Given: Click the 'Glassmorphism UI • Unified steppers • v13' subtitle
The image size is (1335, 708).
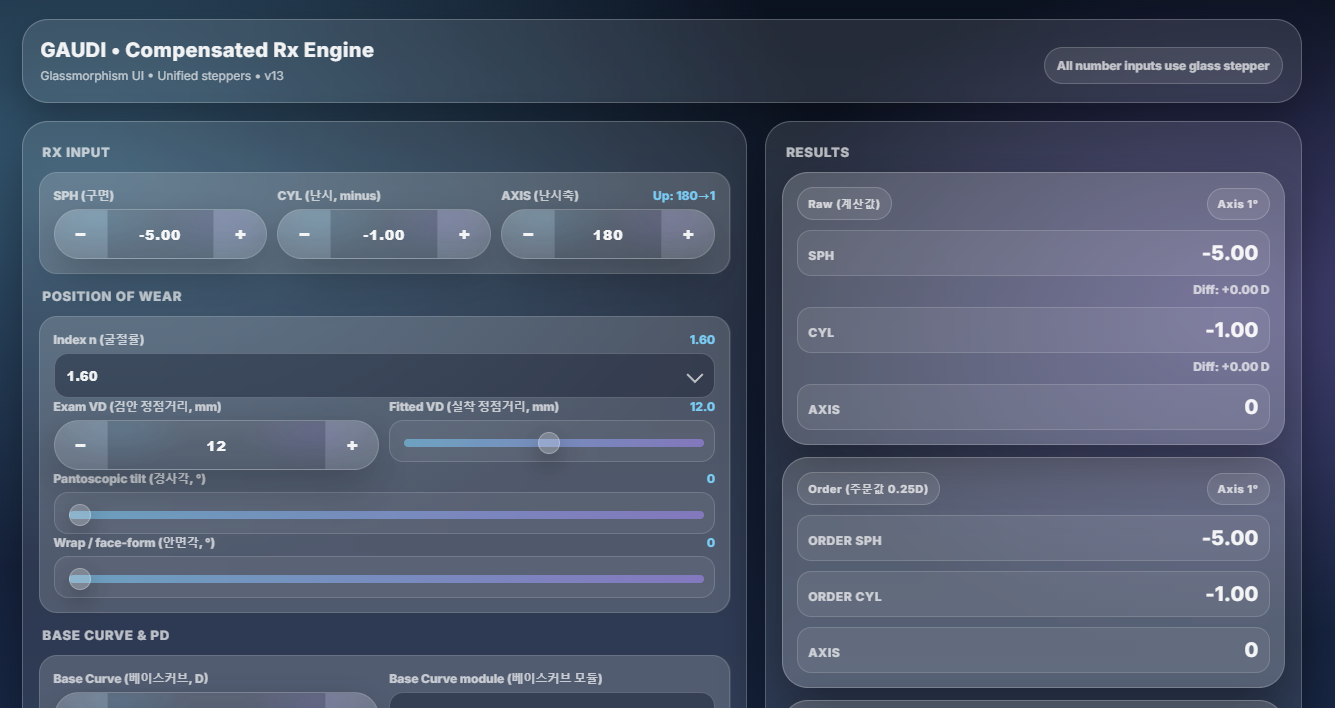Looking at the screenshot, I should 162,76.
